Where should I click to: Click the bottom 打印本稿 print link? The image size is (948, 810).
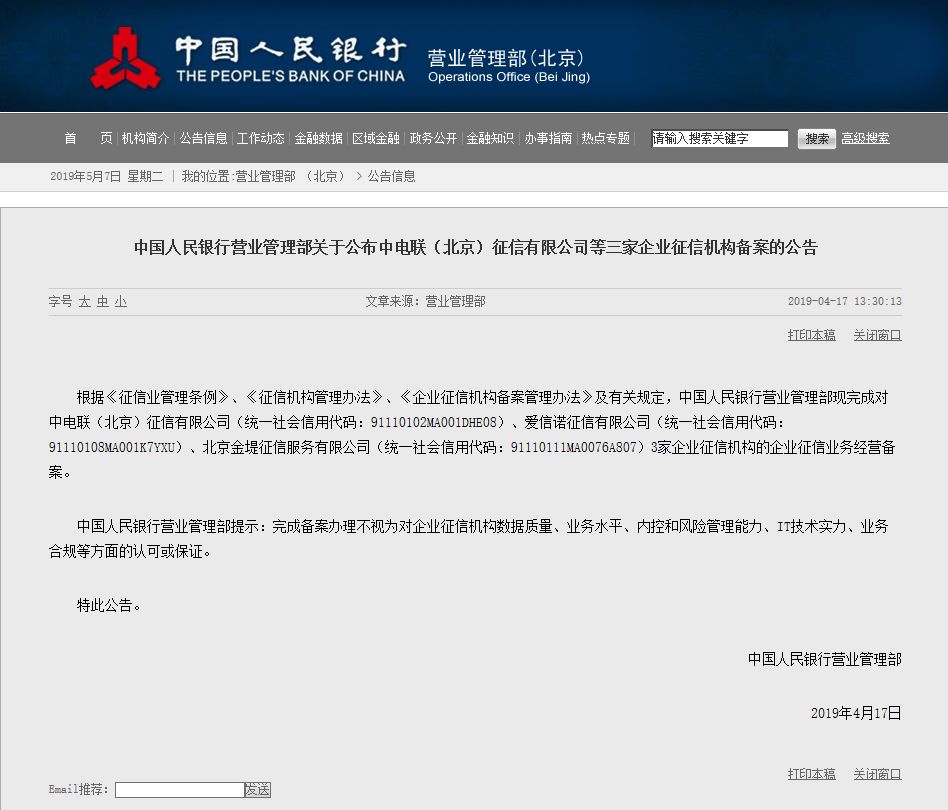811,774
